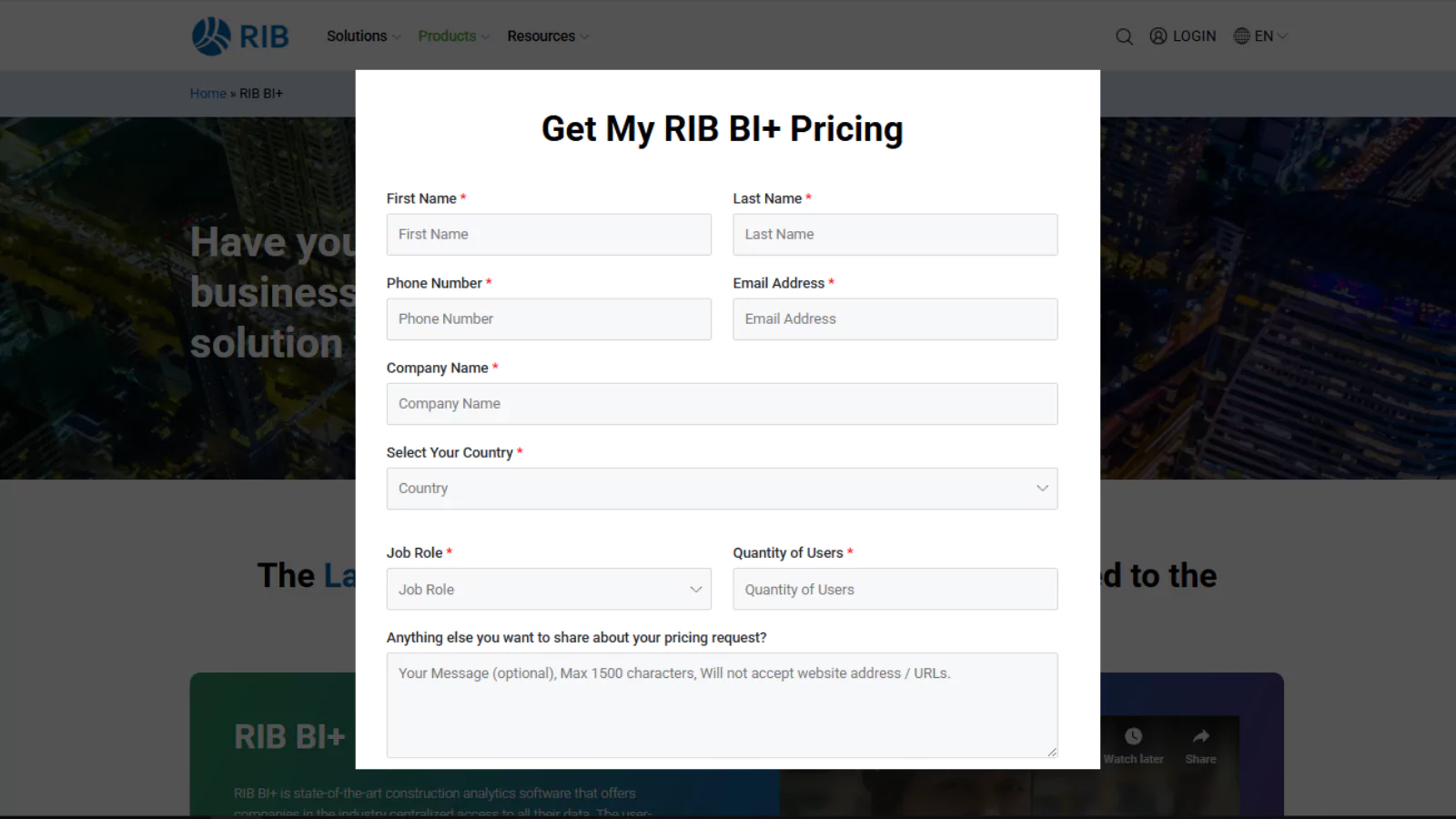Focus the Quantity of Users field
Screen dimensions: 1456x819
coord(895,589)
